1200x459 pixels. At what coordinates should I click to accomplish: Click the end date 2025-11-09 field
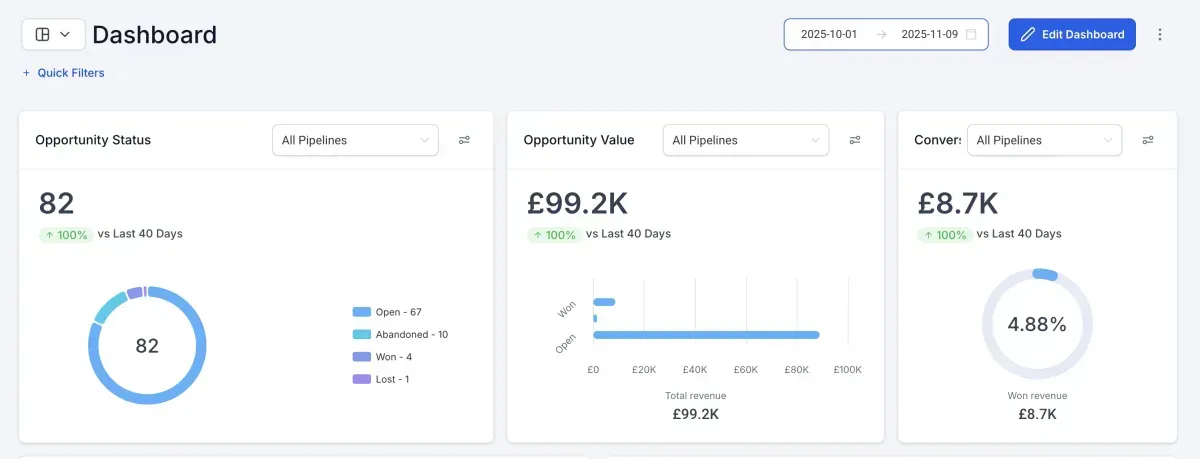pyautogui.click(x=929, y=34)
